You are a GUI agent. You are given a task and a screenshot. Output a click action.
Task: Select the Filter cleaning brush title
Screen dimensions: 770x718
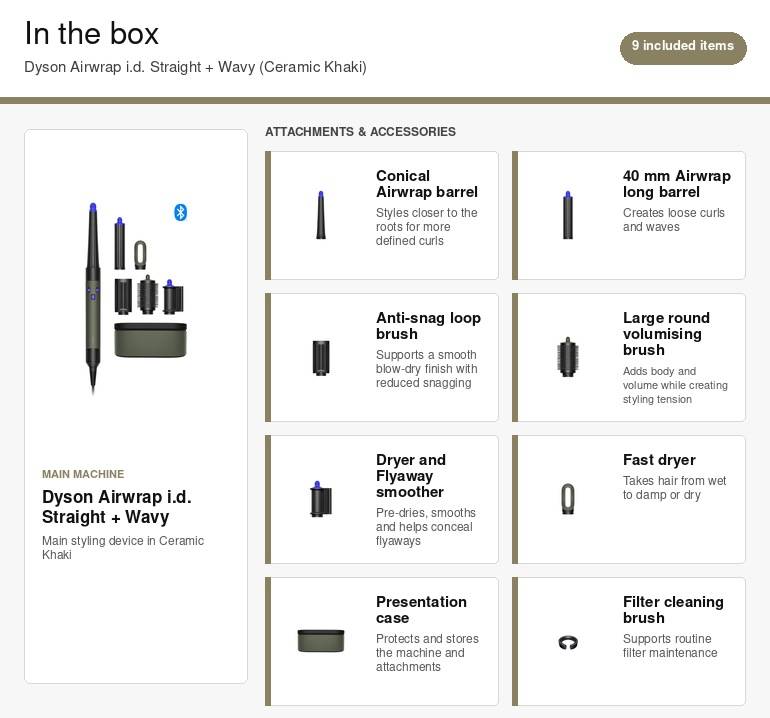[x=673, y=609]
